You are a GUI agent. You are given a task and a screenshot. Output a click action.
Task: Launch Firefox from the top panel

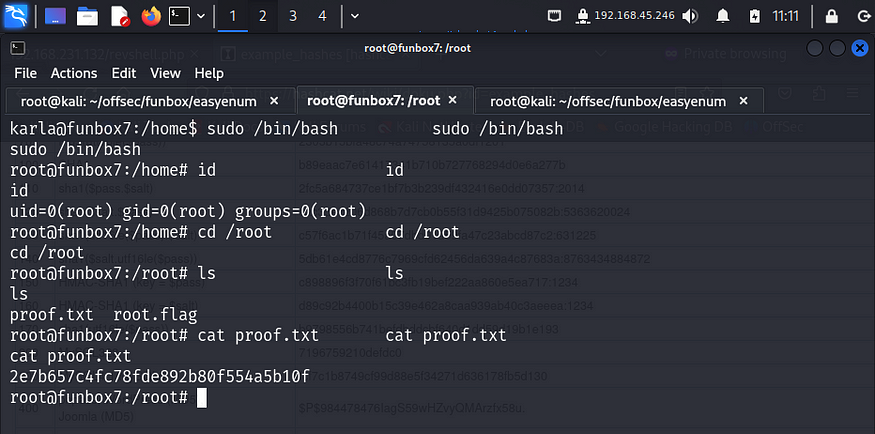[150, 16]
